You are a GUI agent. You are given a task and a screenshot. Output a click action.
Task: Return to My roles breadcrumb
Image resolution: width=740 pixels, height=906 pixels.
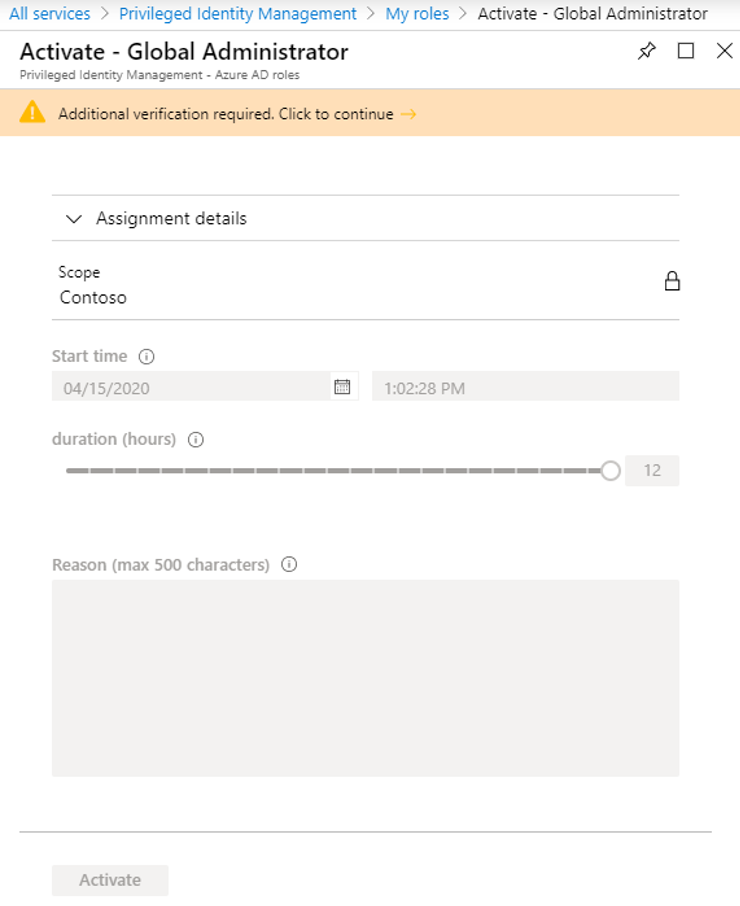pos(417,14)
